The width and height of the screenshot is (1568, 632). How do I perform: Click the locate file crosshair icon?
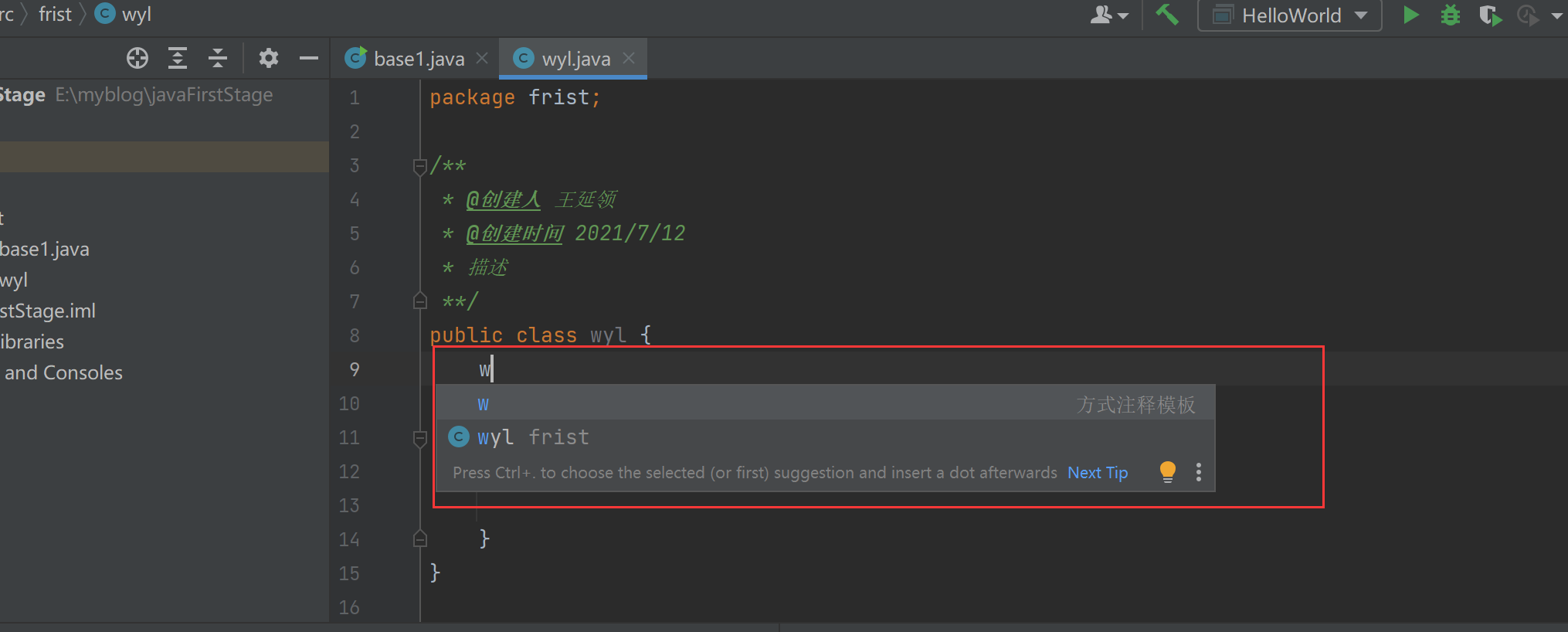point(137,58)
